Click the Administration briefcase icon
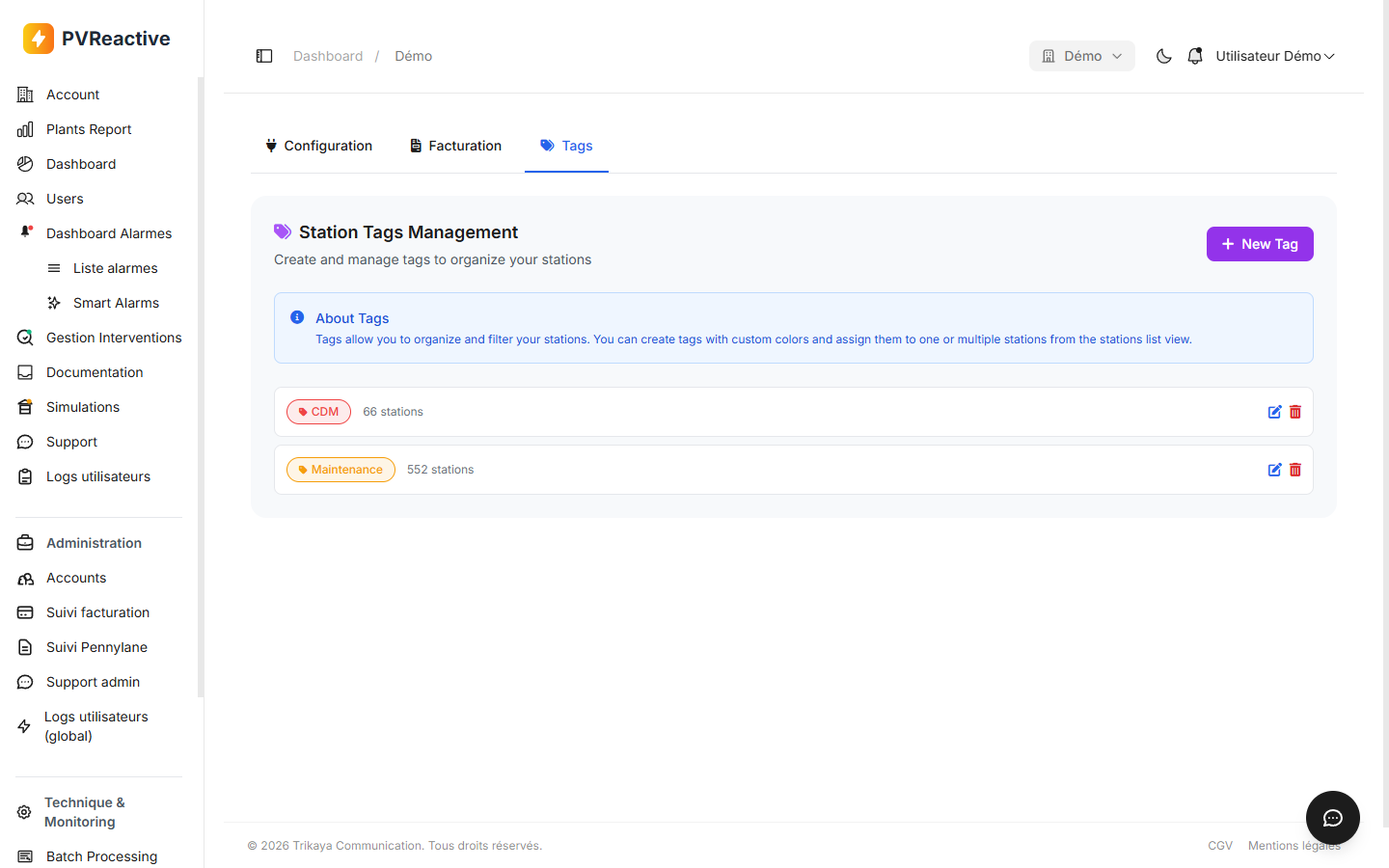Viewport: 1389px width, 868px height. 25,543
